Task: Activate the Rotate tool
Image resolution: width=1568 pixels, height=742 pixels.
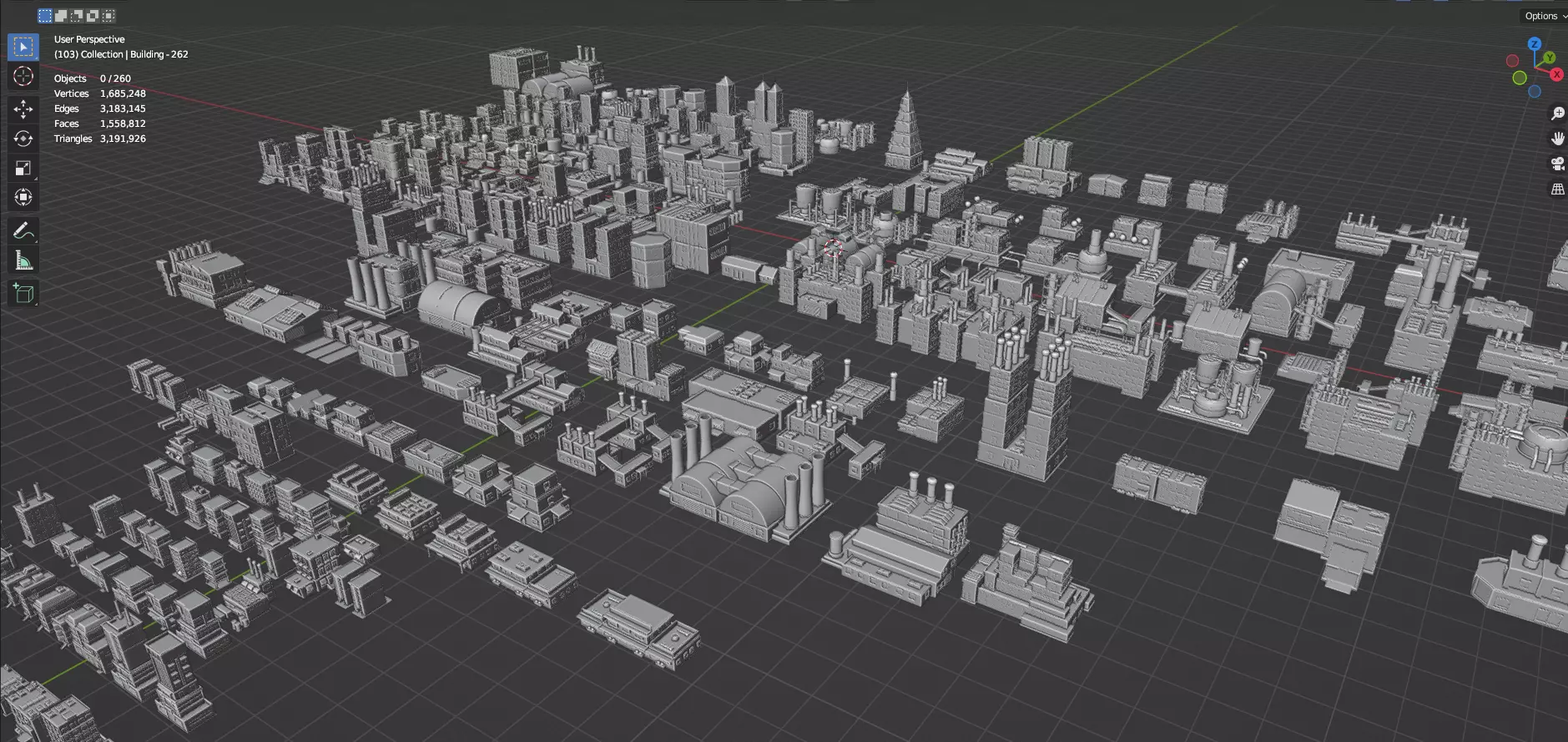Action: point(23,139)
